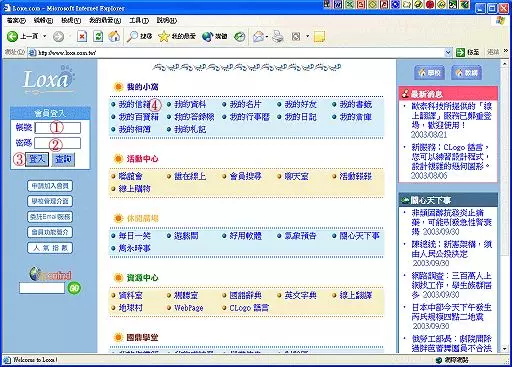Open the 說明(H) Help menu
This screenshot has width=512, height=367.
[167, 21]
